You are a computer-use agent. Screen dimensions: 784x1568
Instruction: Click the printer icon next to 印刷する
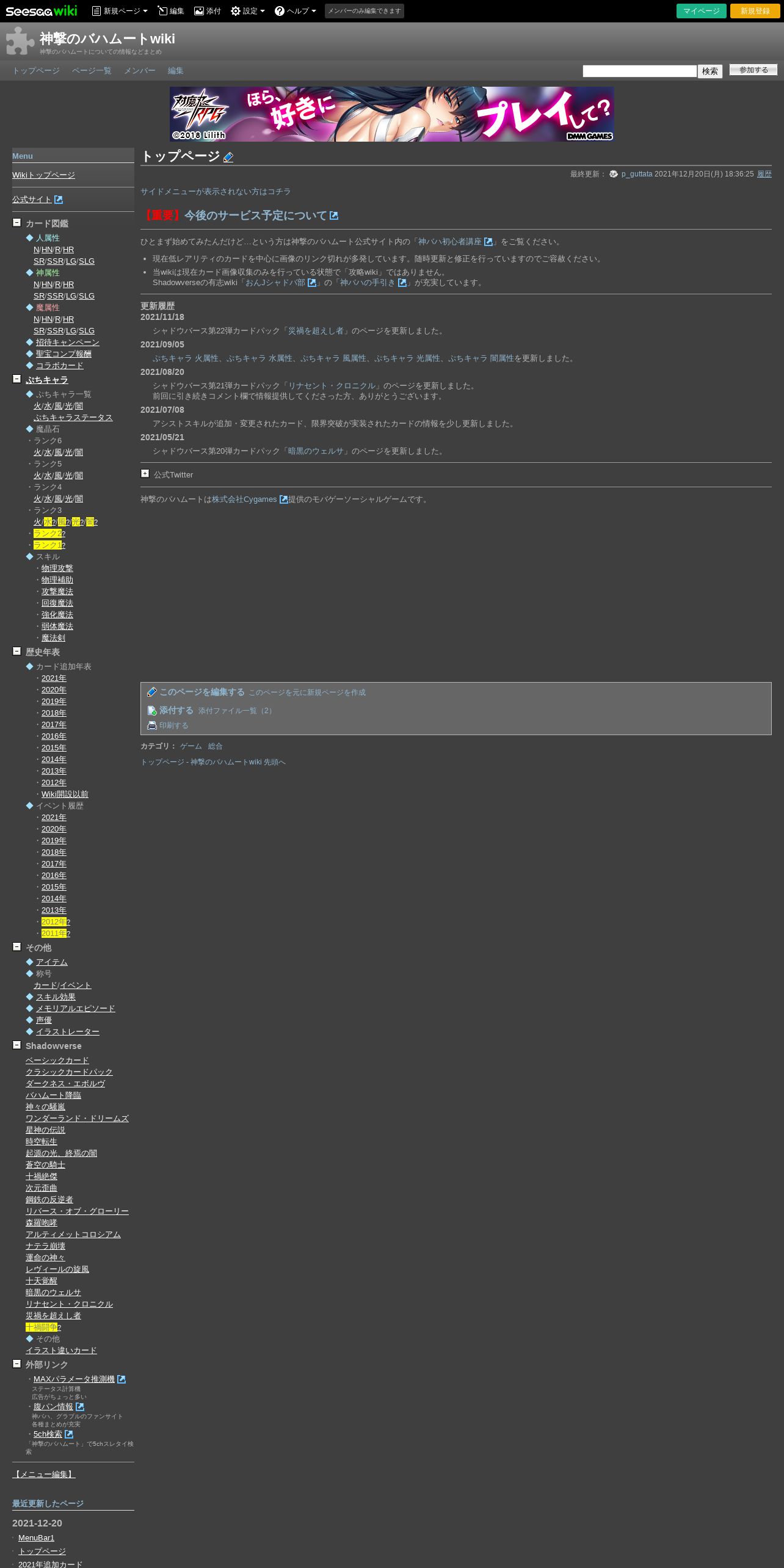click(x=152, y=725)
